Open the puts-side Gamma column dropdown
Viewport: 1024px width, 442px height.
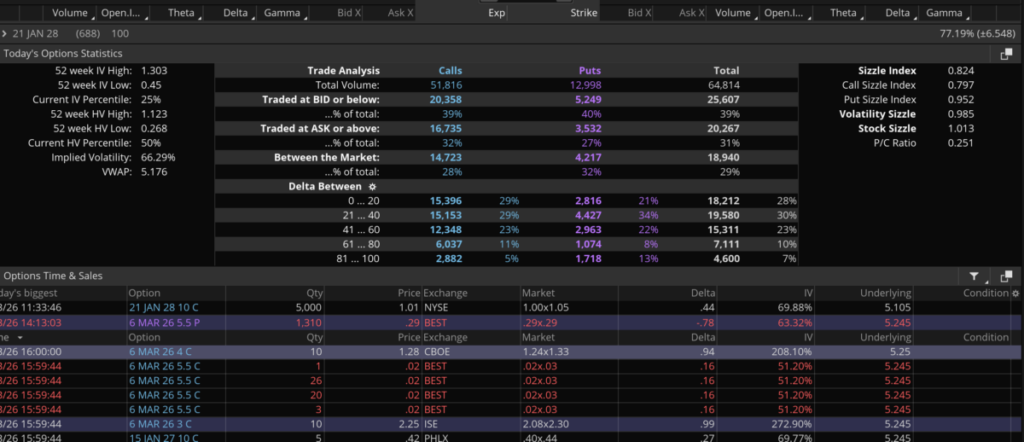click(x=966, y=15)
